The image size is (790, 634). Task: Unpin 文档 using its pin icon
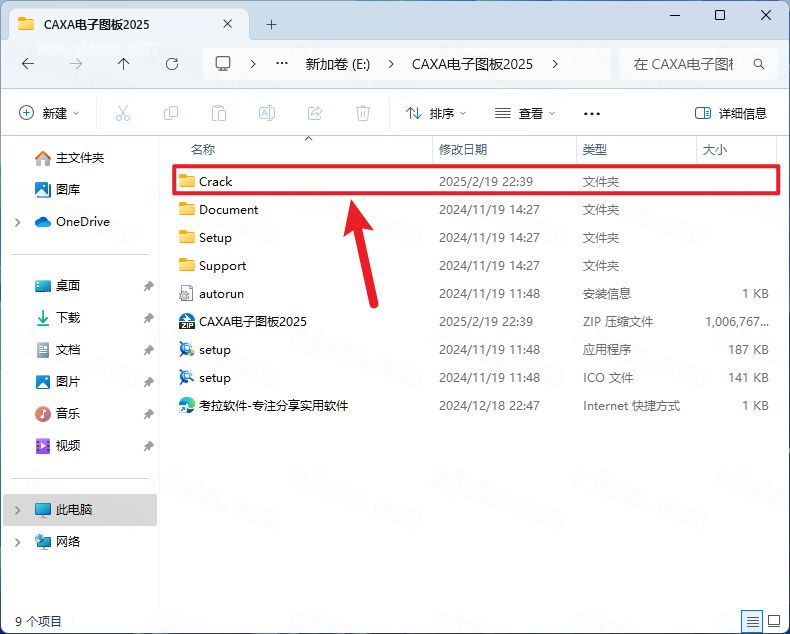point(148,350)
